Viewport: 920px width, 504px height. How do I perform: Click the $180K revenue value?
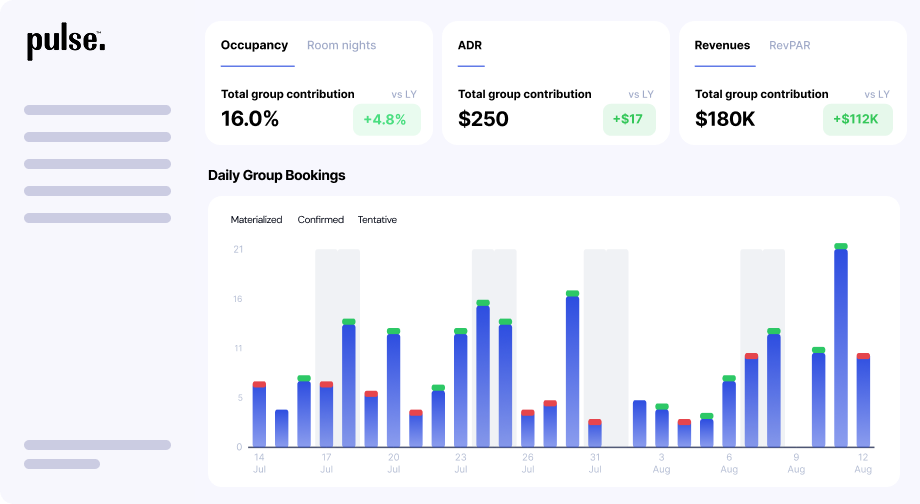click(725, 119)
